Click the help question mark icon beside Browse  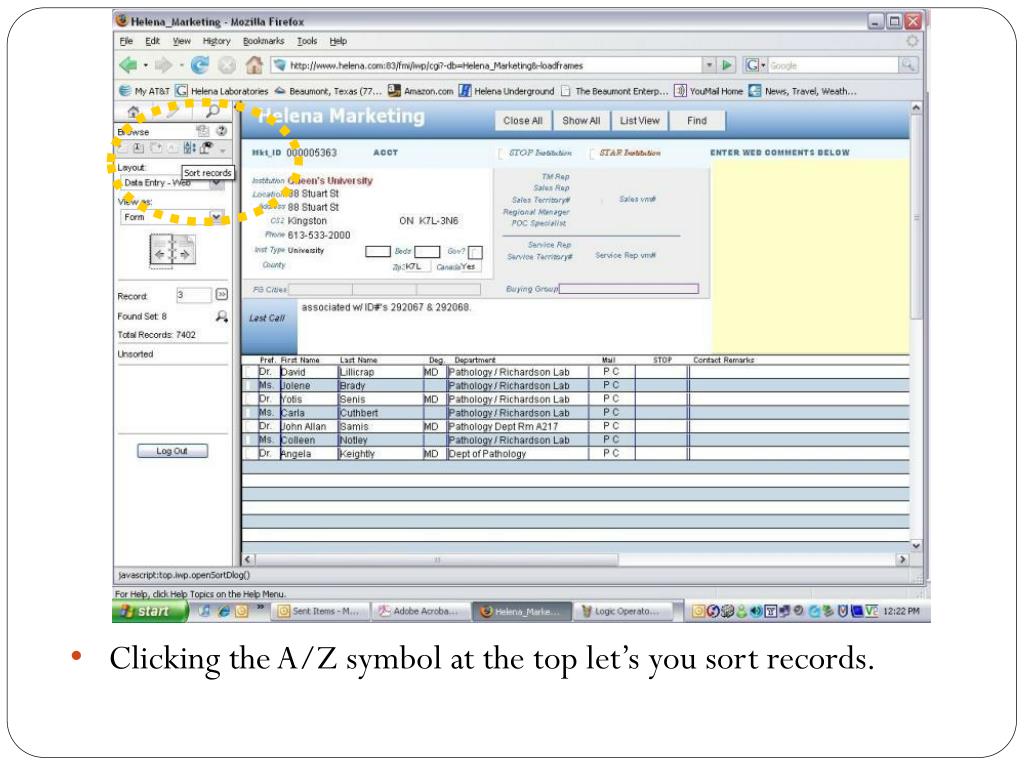coord(221,131)
